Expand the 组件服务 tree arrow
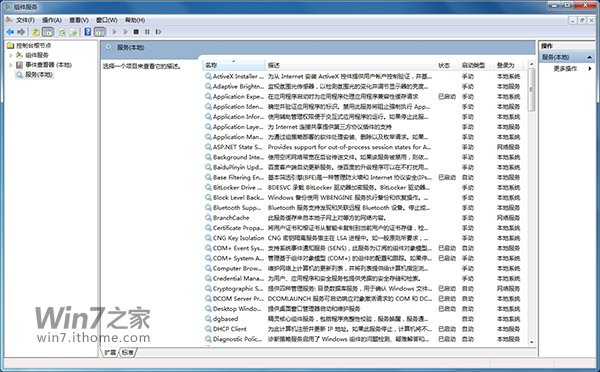This screenshot has height=372, width=600. click(x=11, y=55)
